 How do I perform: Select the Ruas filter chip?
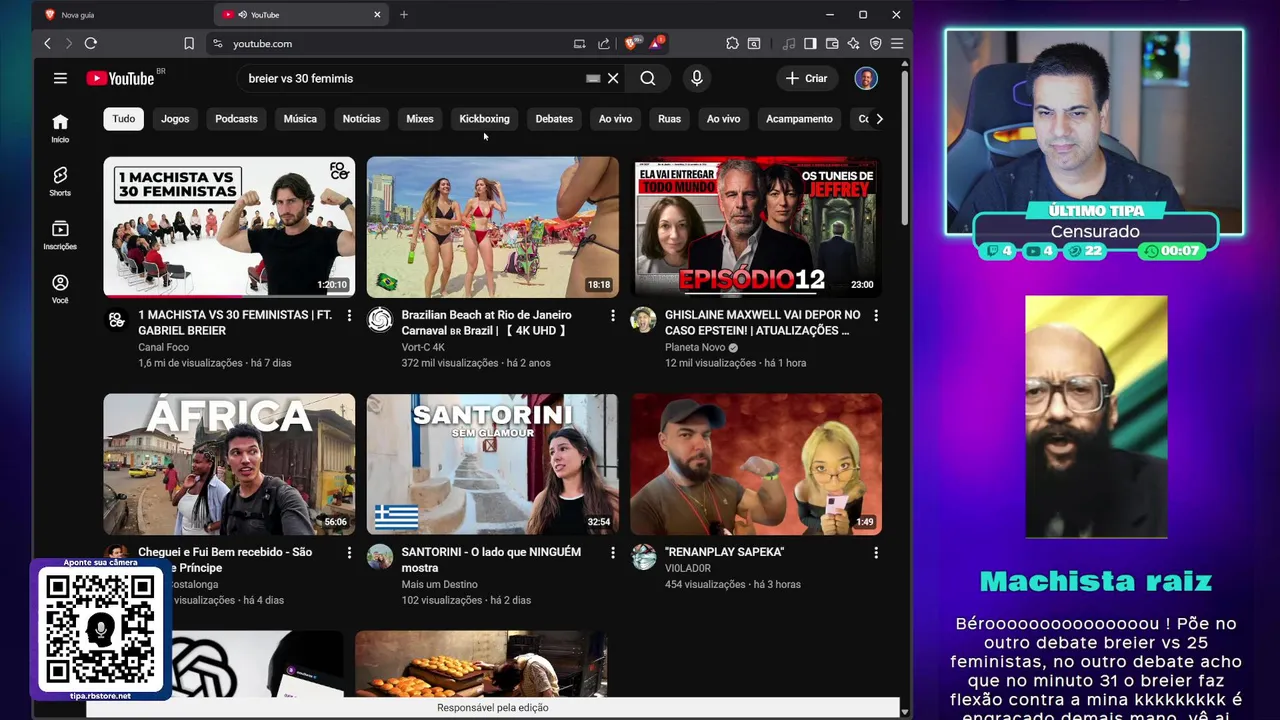[x=669, y=118]
